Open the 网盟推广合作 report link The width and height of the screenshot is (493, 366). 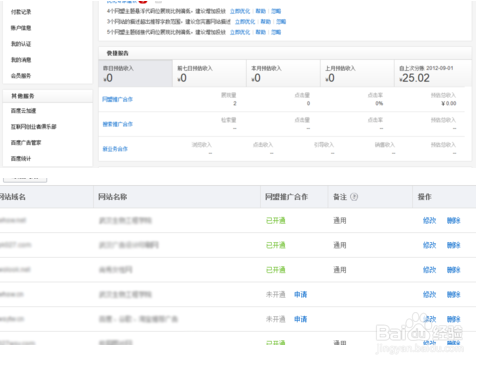click(117, 99)
